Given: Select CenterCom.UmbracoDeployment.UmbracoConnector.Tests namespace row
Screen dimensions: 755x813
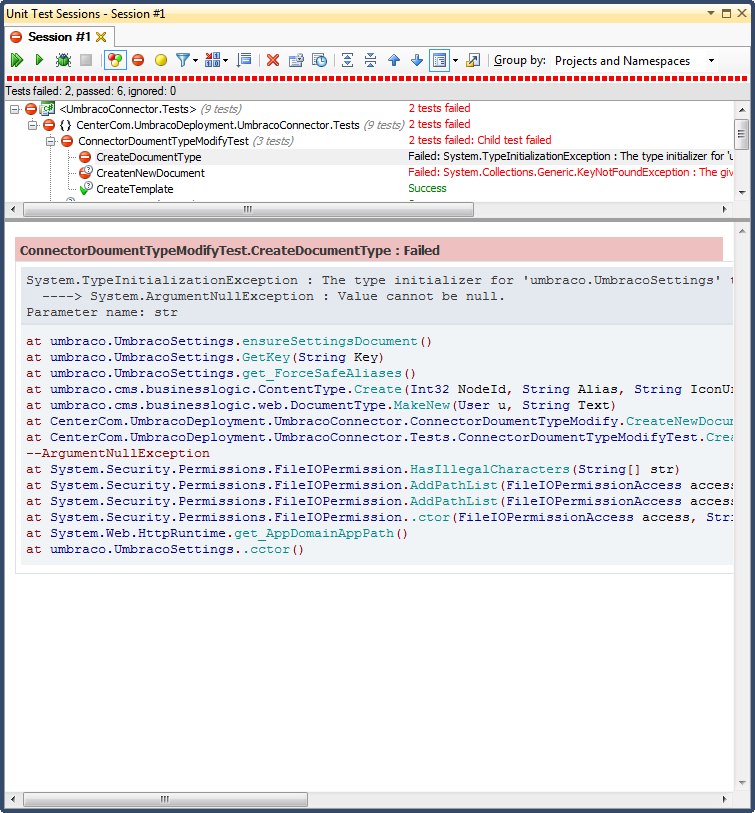Looking at the screenshot, I should coord(218,125).
